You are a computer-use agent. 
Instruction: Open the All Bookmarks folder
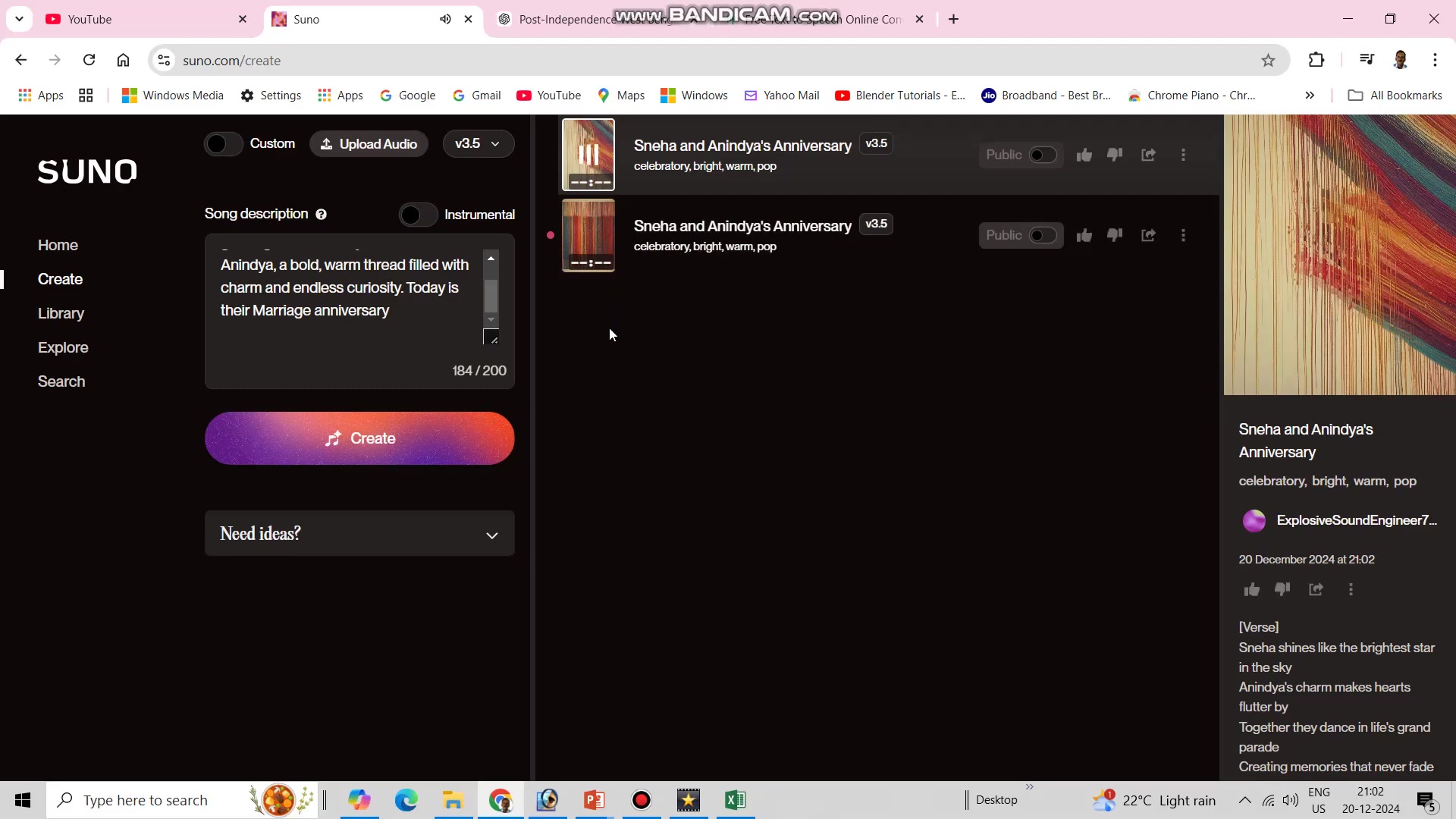coord(1395,96)
